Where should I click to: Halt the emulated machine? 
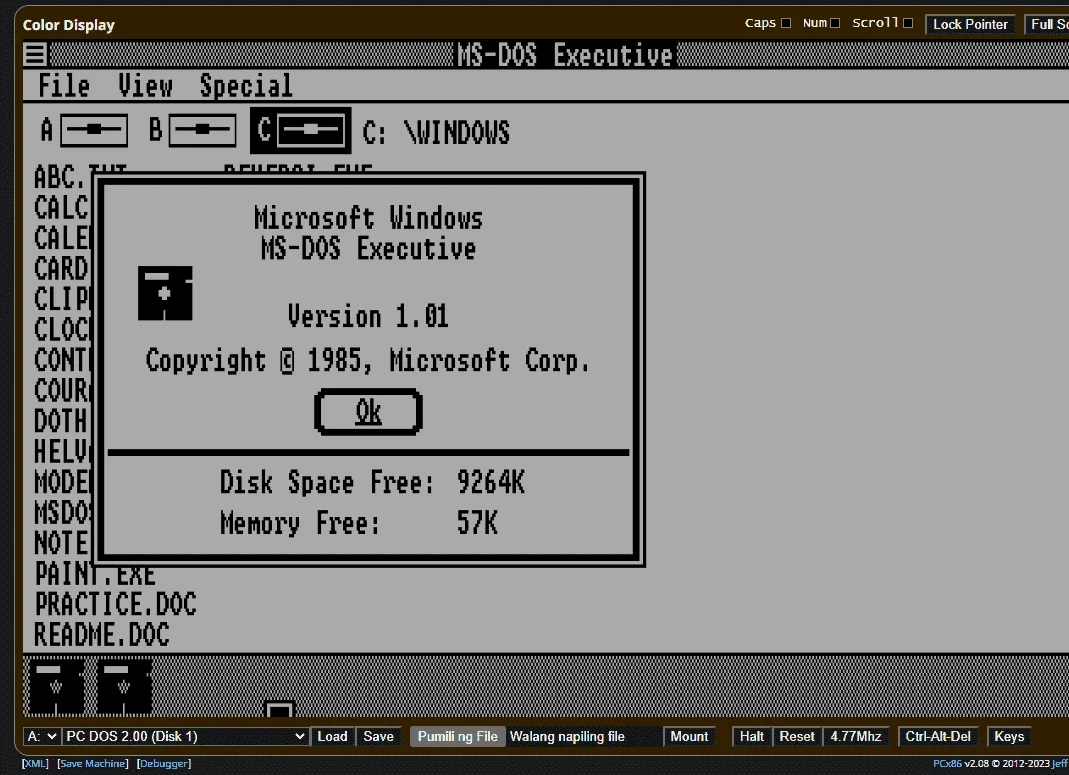click(752, 736)
